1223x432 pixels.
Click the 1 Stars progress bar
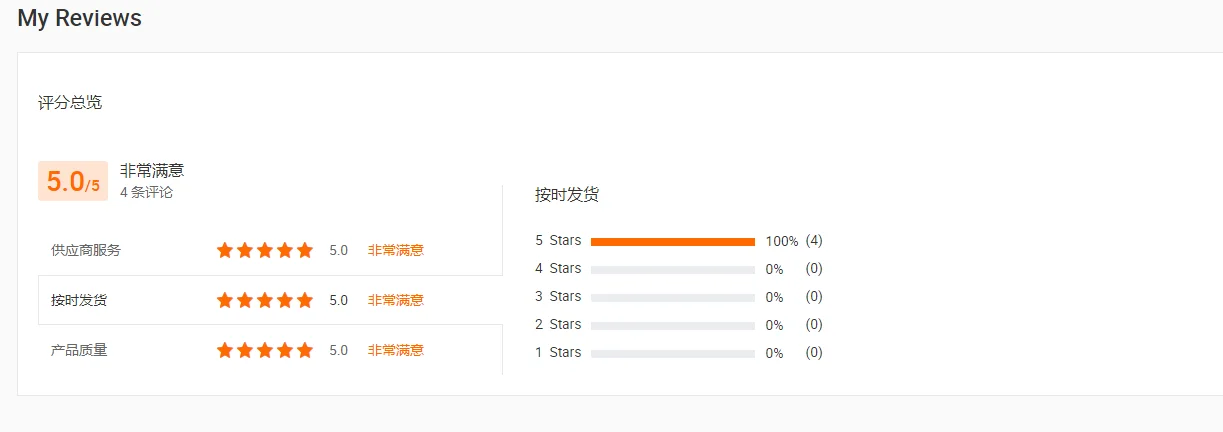click(x=672, y=353)
